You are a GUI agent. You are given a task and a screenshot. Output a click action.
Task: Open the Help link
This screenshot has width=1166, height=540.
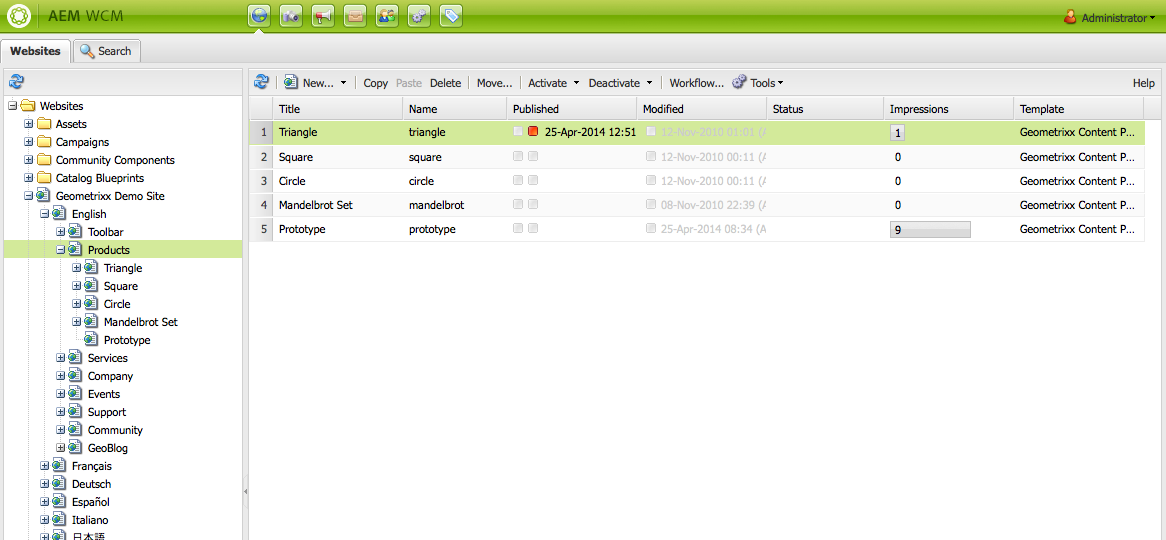click(x=1144, y=83)
